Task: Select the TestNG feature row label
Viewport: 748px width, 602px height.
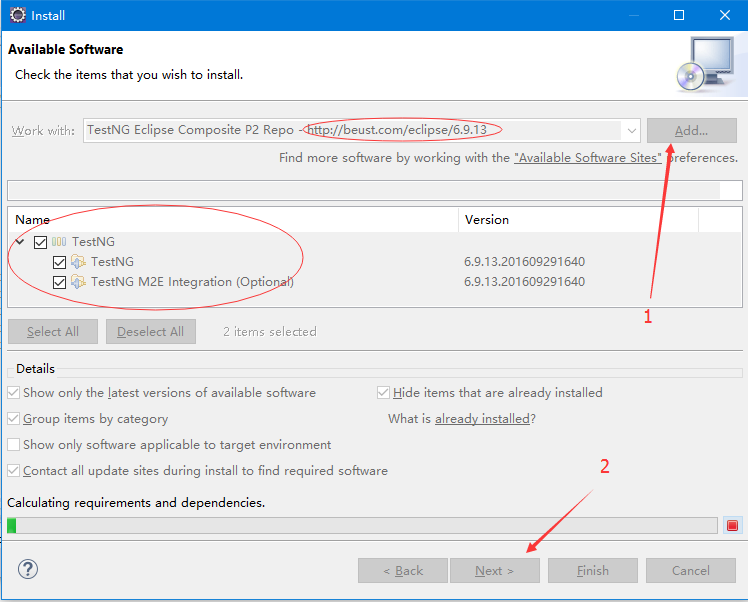Action: [113, 262]
